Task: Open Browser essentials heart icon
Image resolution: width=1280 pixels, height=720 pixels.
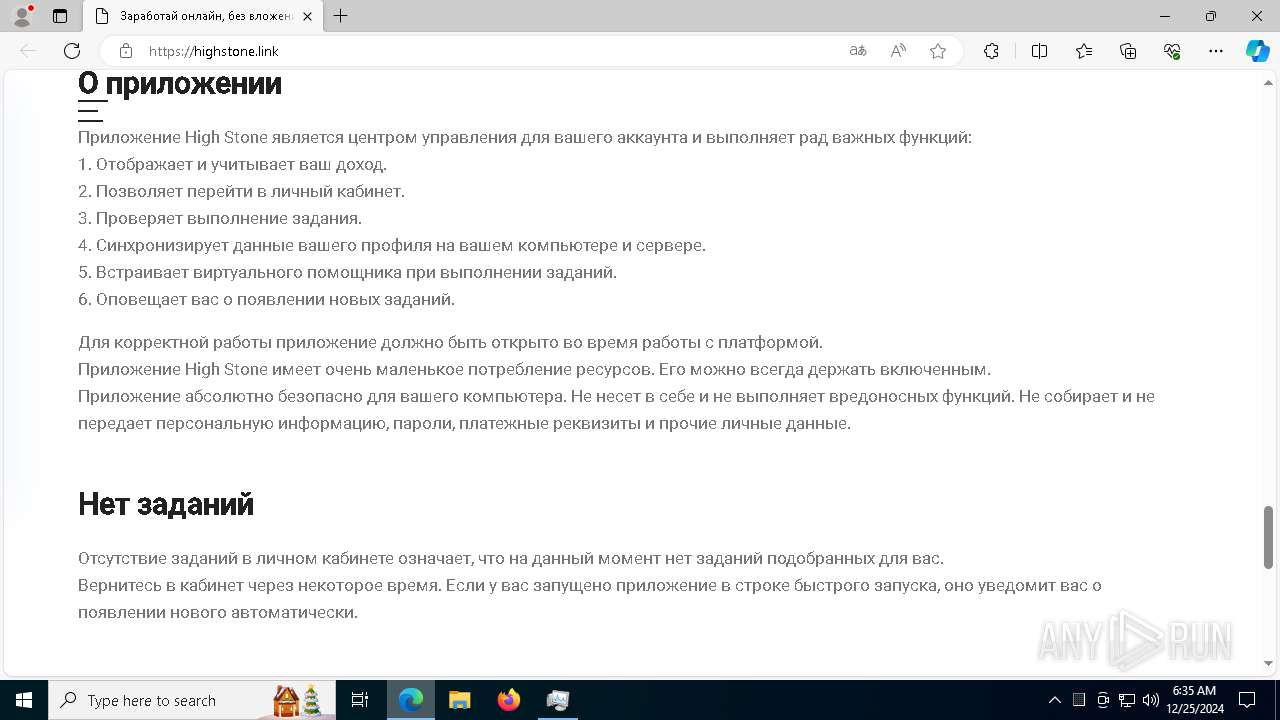Action: [1172, 51]
